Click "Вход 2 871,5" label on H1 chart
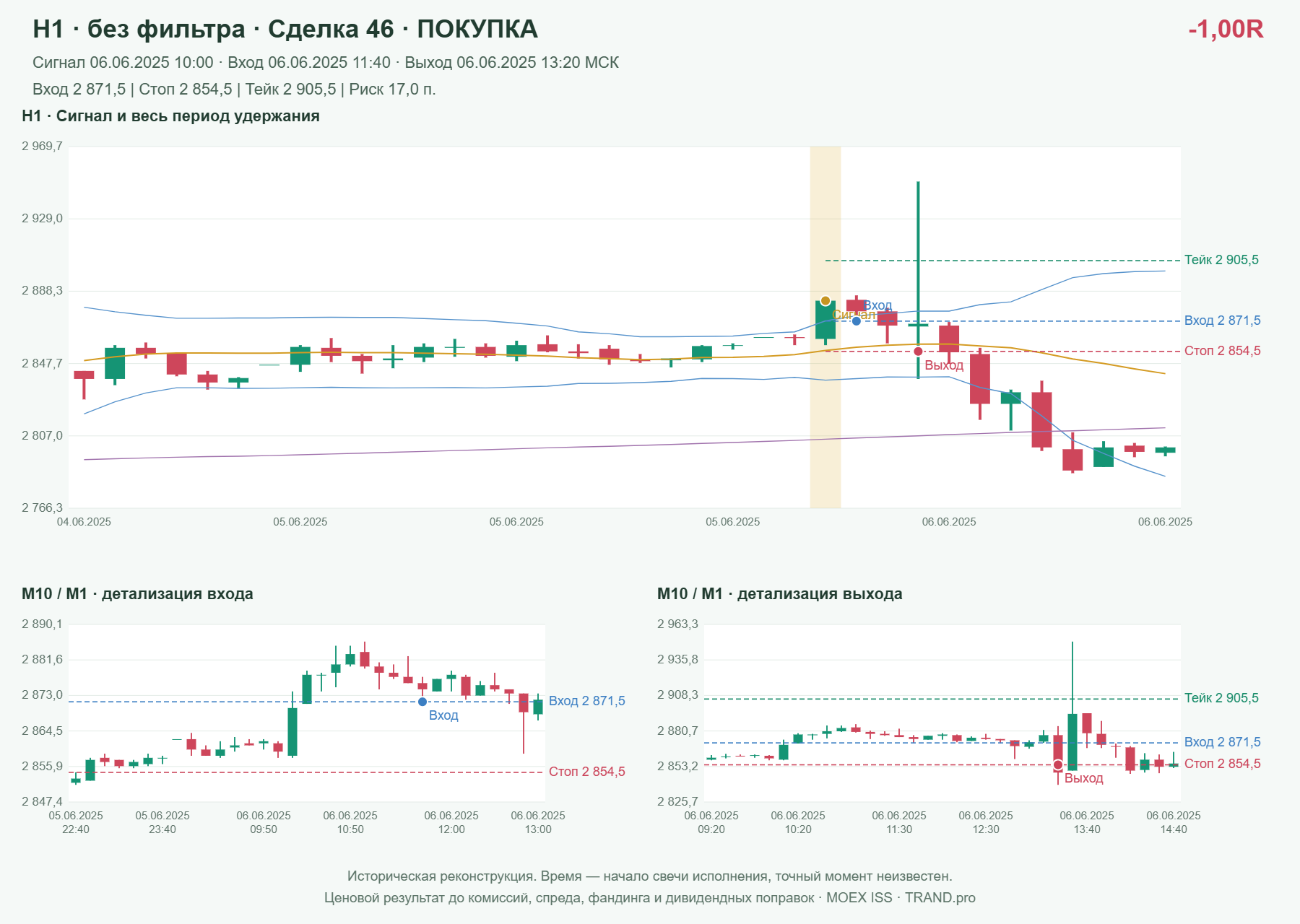 (1222, 321)
